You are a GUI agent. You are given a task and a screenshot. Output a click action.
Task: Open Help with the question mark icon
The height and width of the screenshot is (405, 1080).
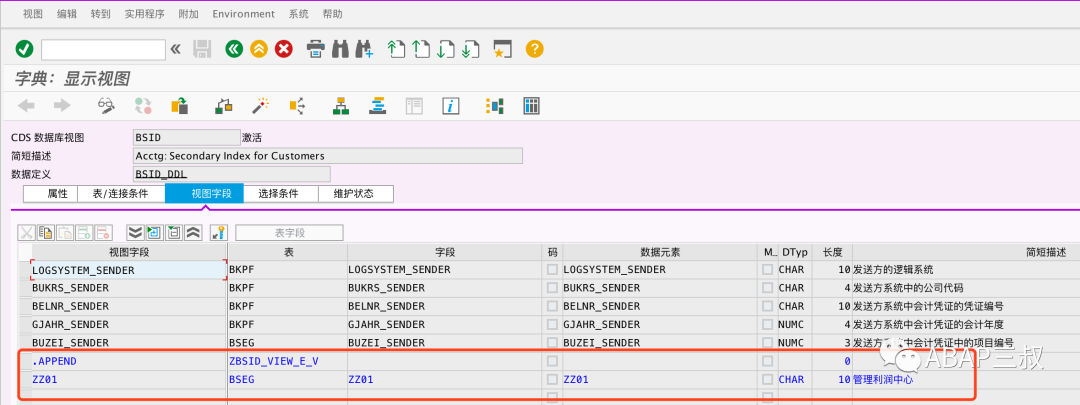tap(534, 49)
